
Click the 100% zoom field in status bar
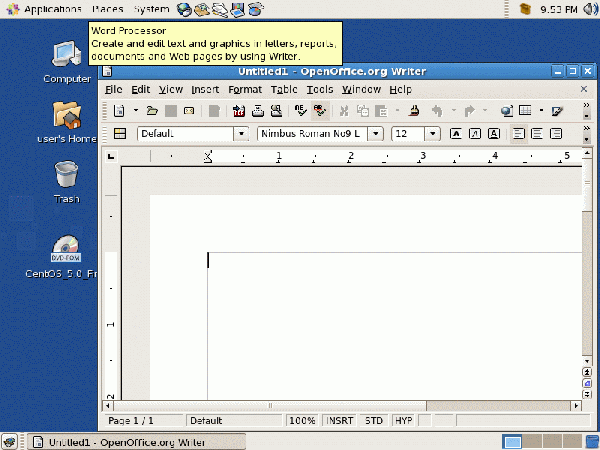302,421
